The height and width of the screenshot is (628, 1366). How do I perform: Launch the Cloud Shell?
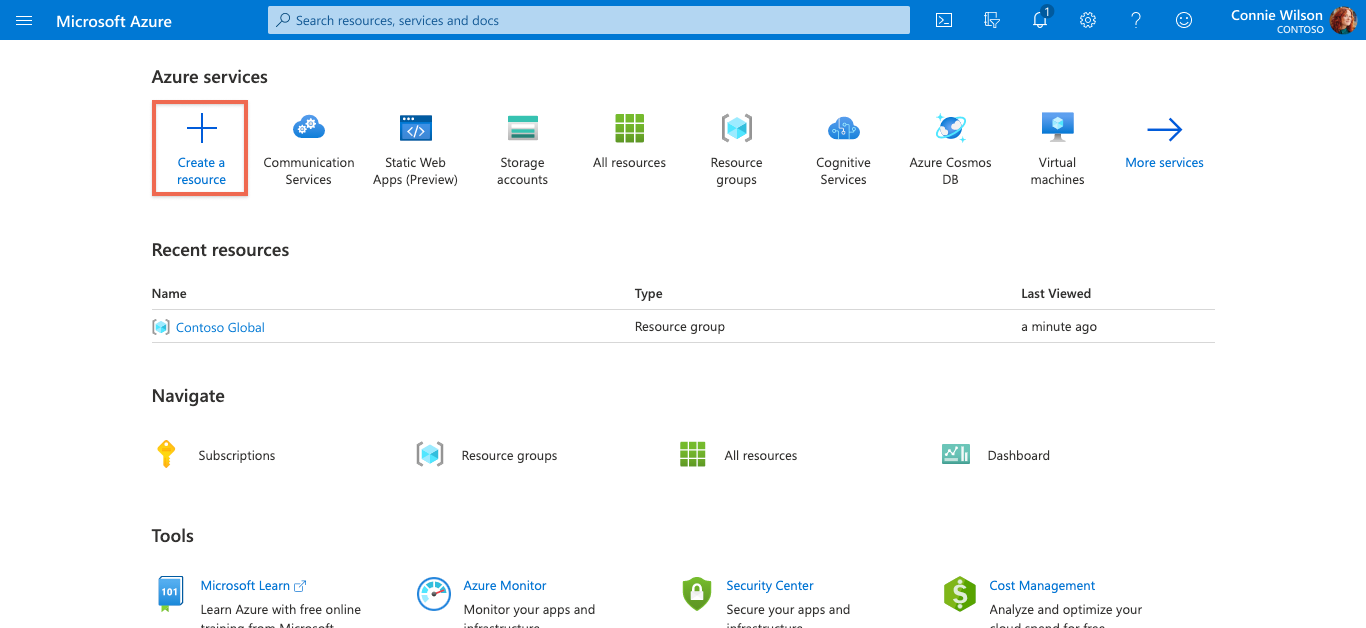pyautogui.click(x=943, y=20)
